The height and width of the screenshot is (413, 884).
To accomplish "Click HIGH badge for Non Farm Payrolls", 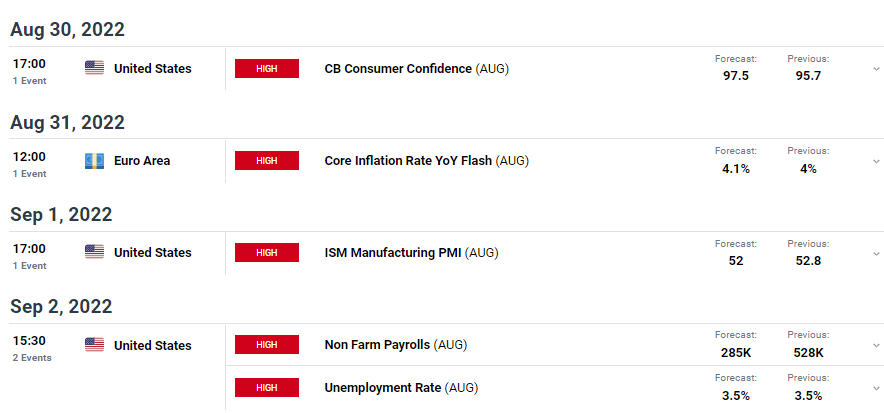I will pos(267,345).
